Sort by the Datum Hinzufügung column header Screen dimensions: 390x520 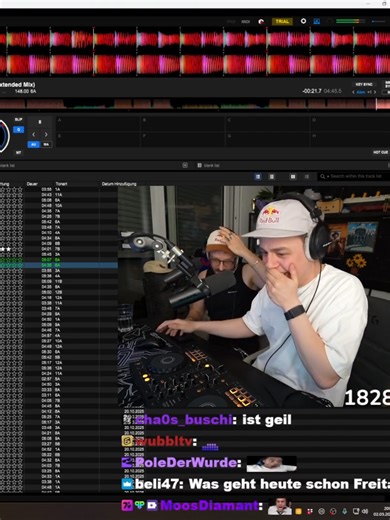119,184
